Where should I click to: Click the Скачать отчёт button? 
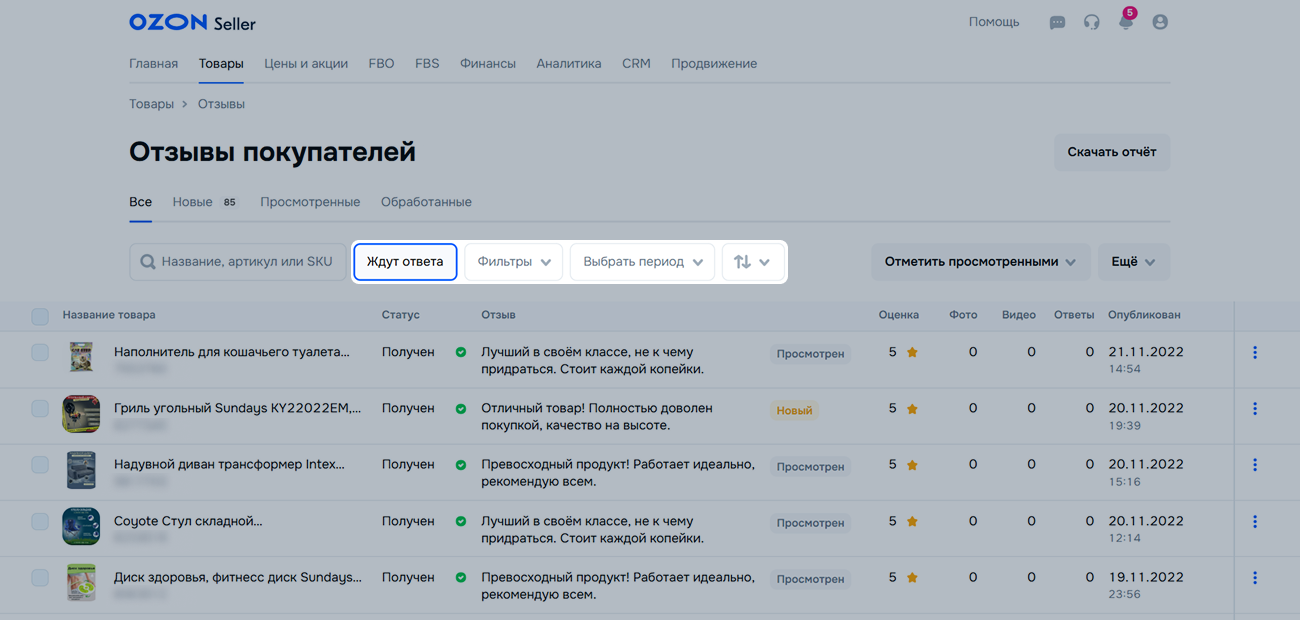pos(1111,153)
